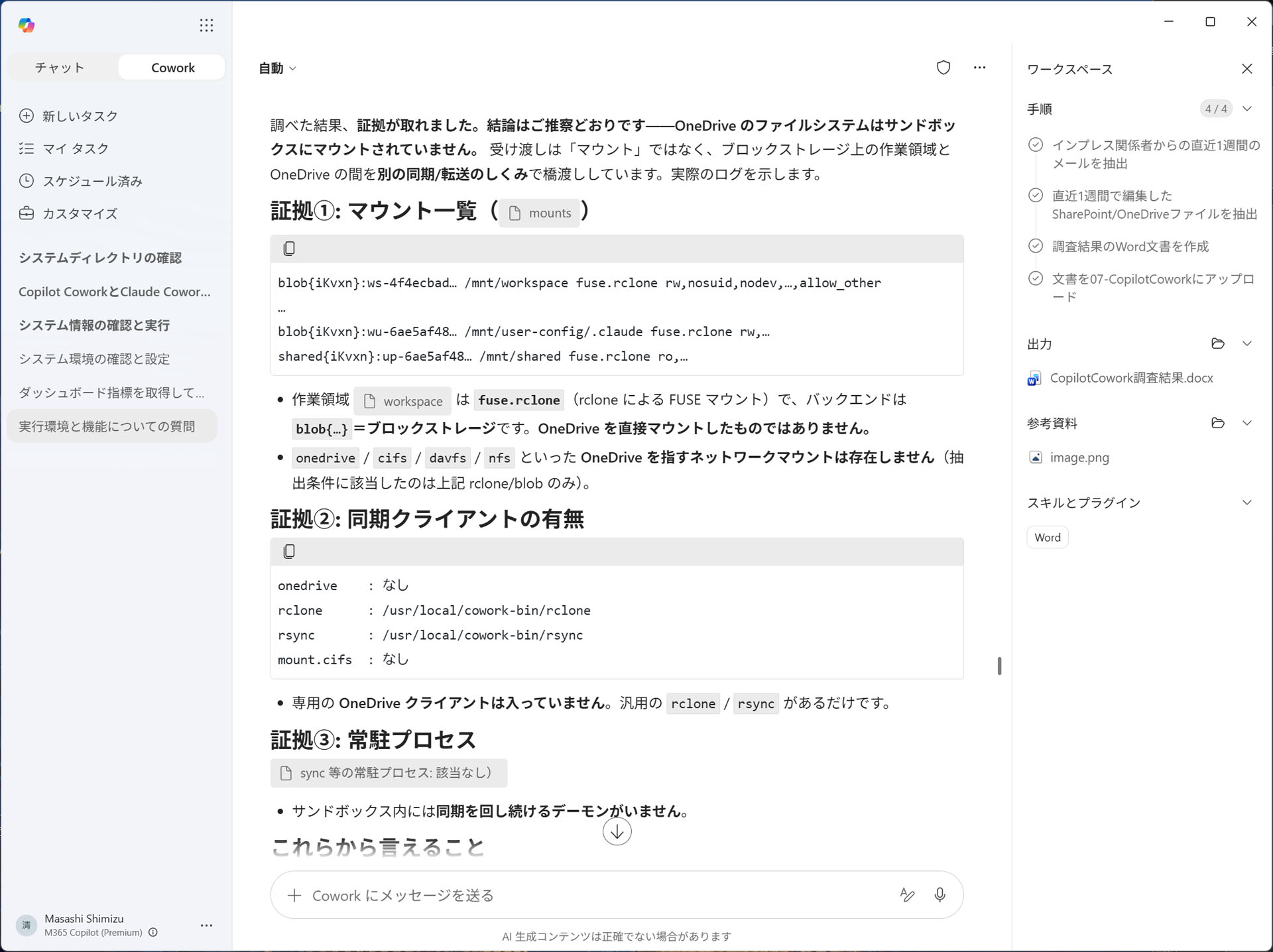Jump to latest message with down arrow

(x=617, y=831)
